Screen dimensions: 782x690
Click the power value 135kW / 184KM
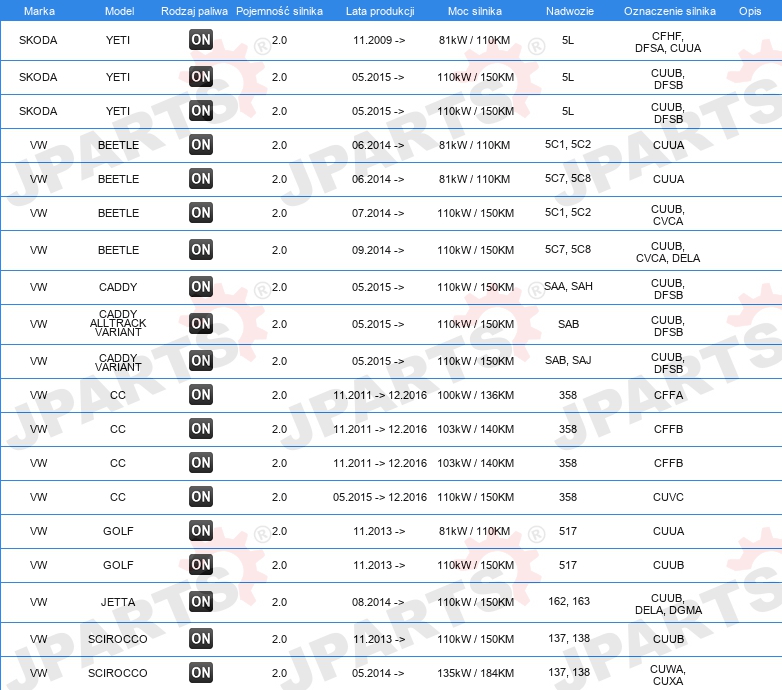[475, 674]
